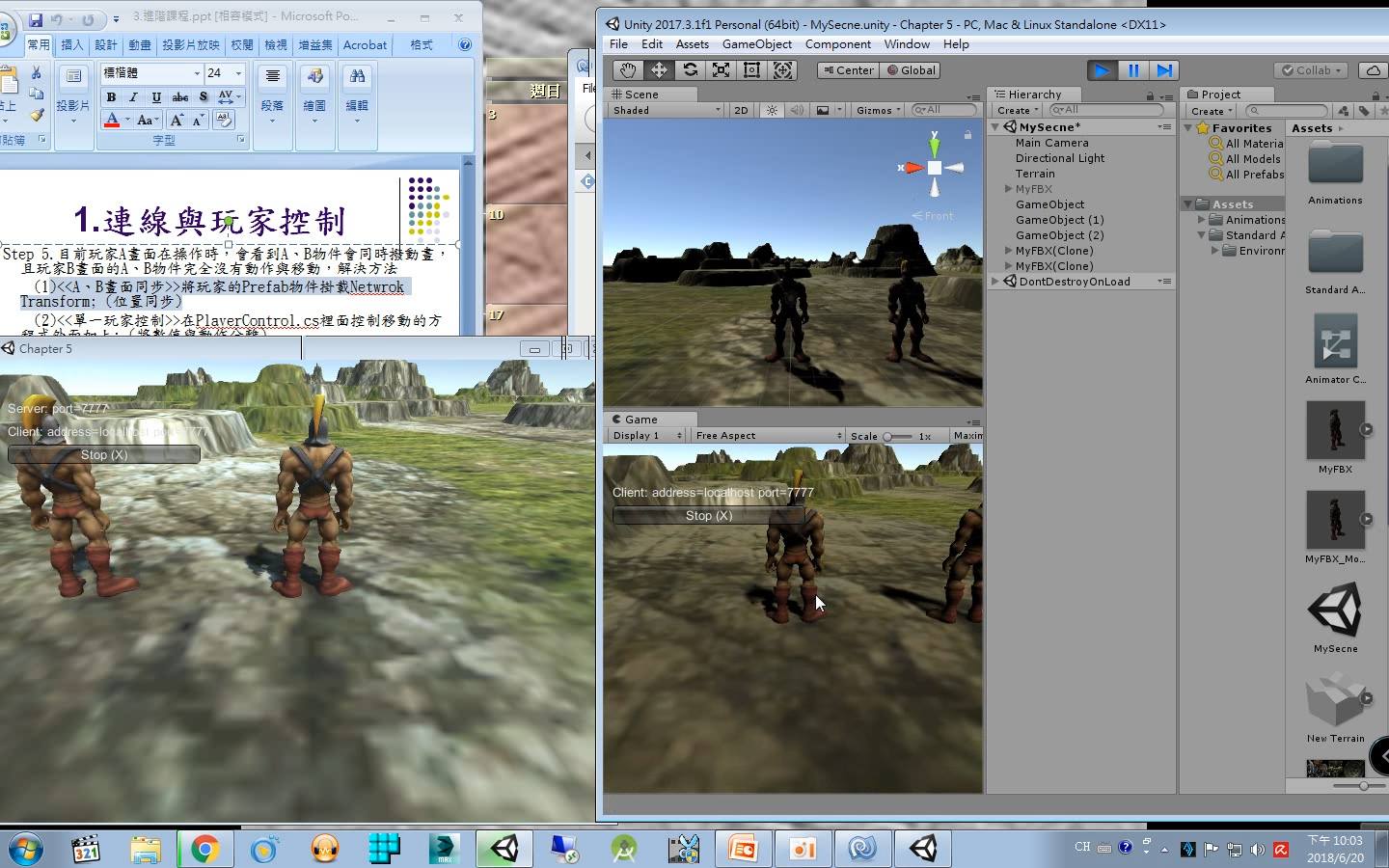
Task: Toggle Scene view lighting
Action: (772, 110)
